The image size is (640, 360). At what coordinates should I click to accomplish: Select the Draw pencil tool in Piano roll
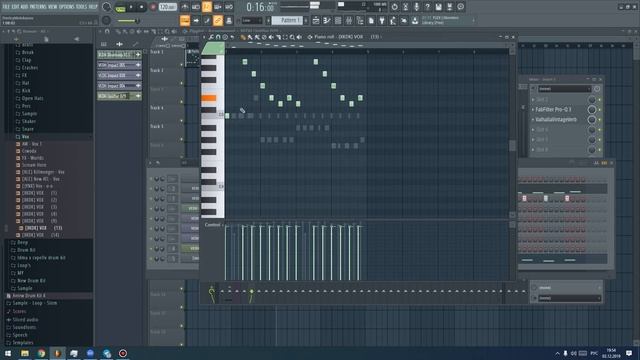(x=243, y=37)
